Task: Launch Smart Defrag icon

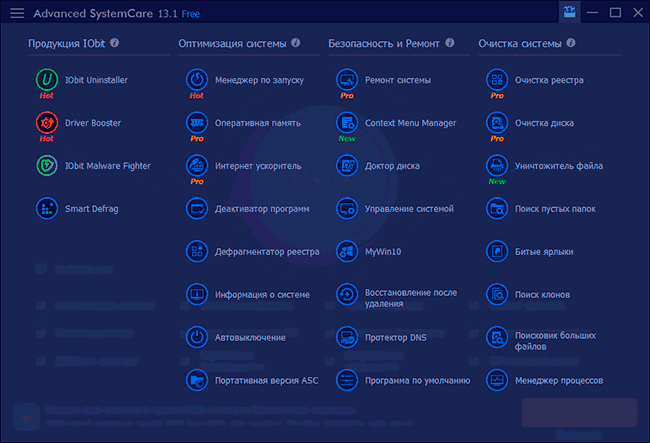Action: point(47,208)
